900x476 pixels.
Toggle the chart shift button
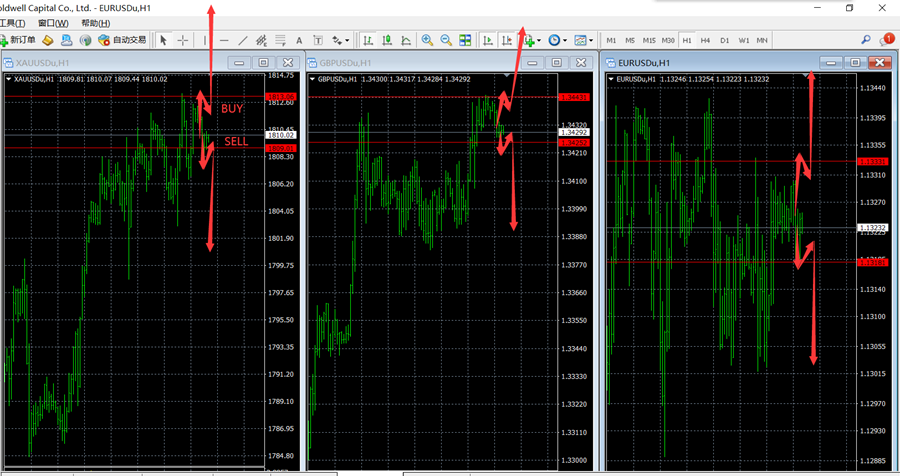tap(507, 40)
